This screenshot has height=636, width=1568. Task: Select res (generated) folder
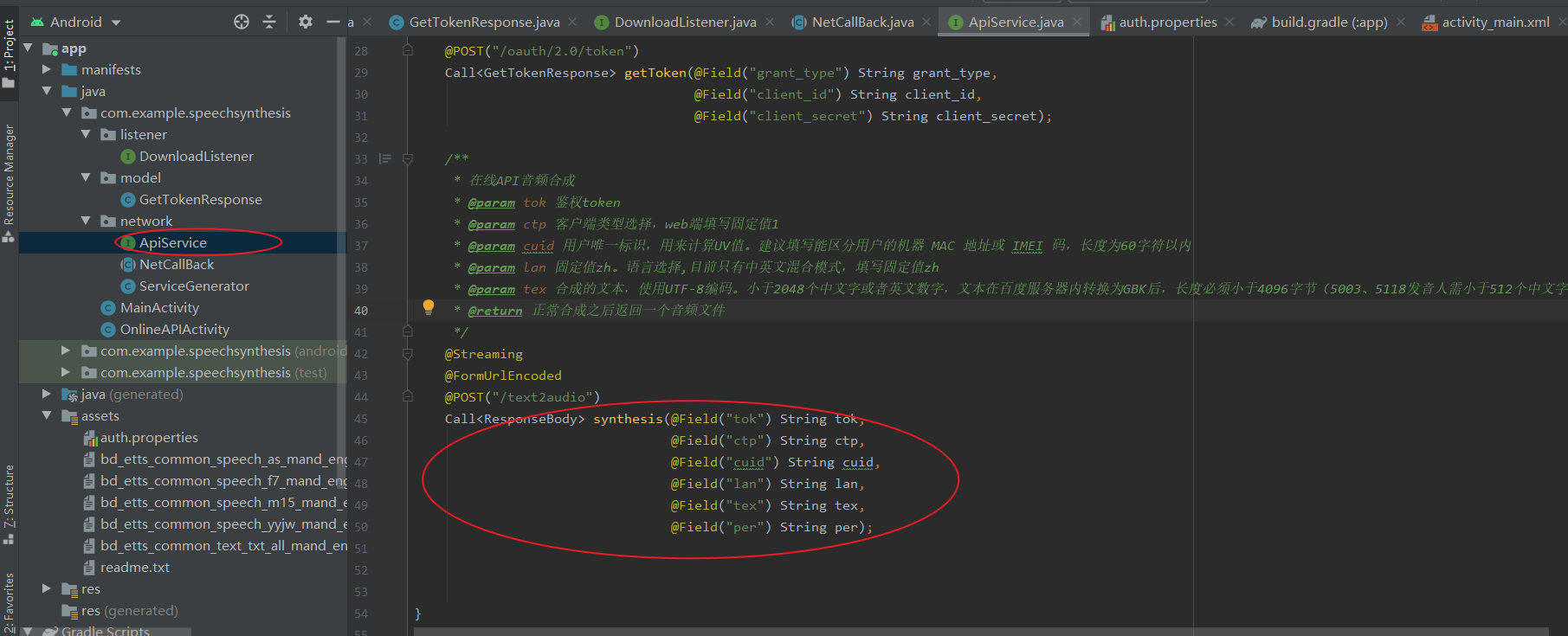click(x=129, y=610)
